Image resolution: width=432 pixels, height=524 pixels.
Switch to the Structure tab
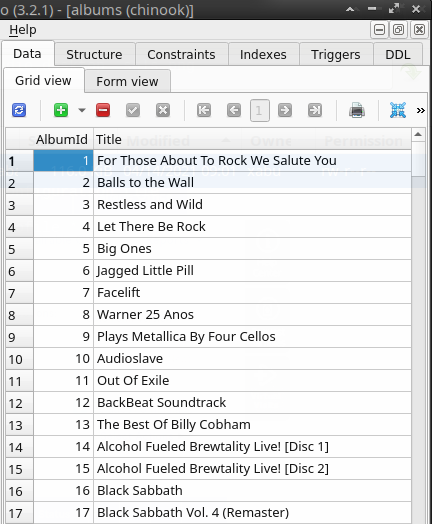tap(94, 54)
